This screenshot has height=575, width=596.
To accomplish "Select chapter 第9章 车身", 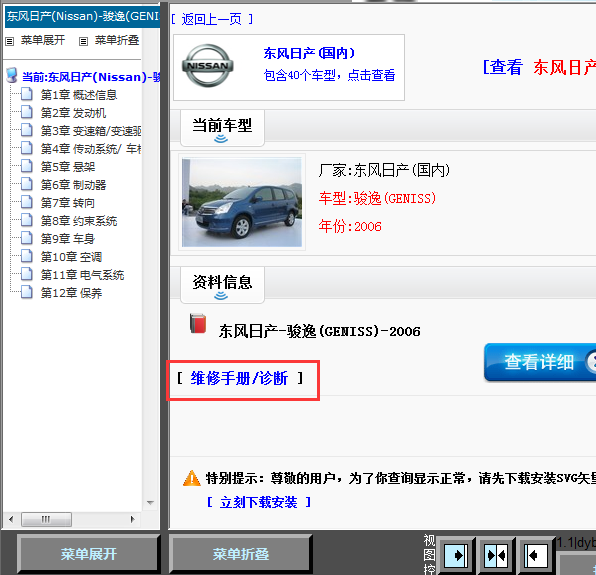I will click(68, 239).
